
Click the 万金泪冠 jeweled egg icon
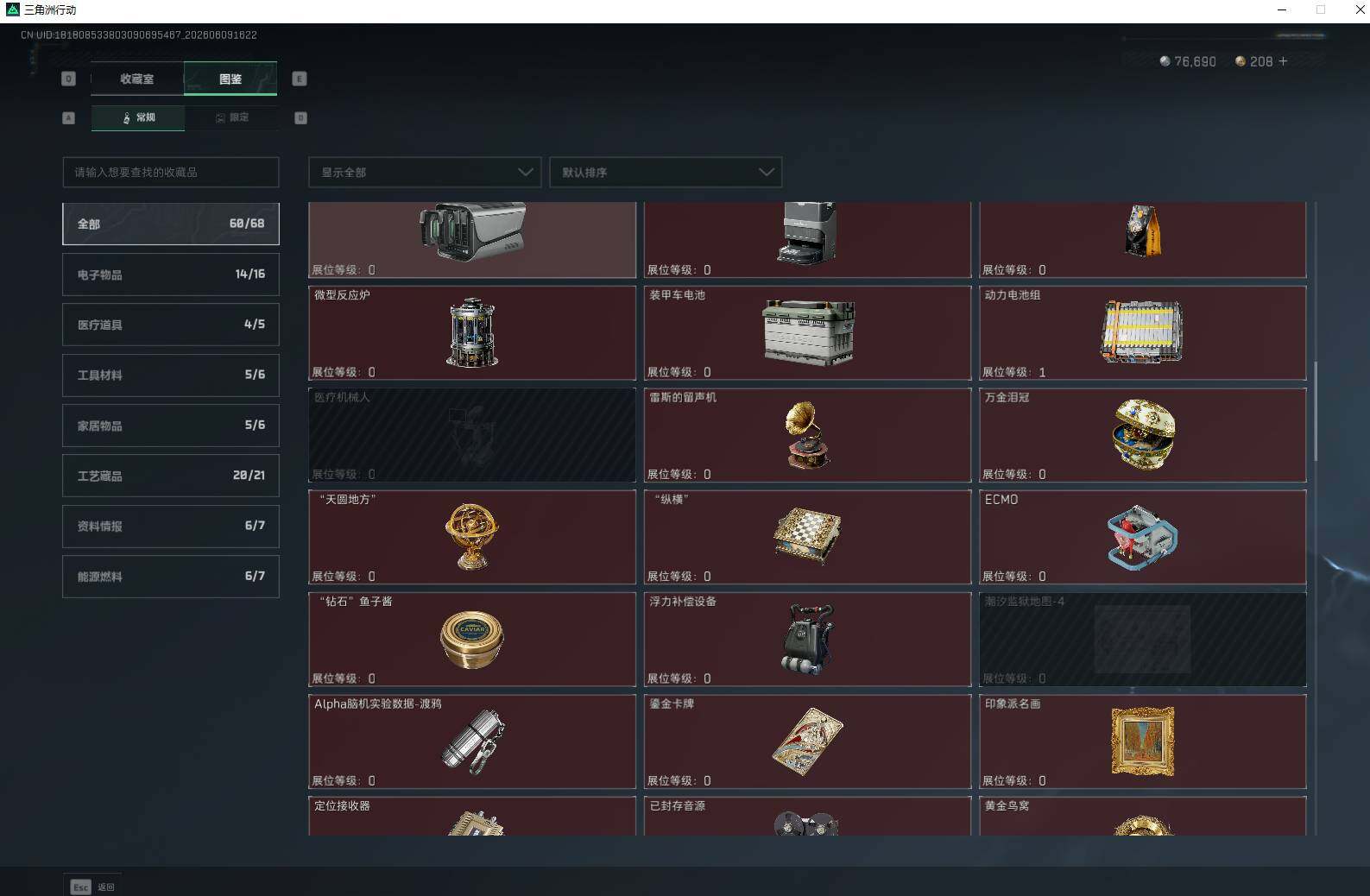click(1143, 434)
